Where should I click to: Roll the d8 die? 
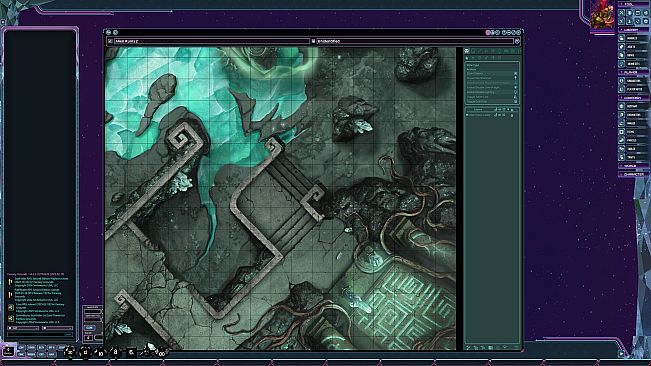[x=115, y=352]
